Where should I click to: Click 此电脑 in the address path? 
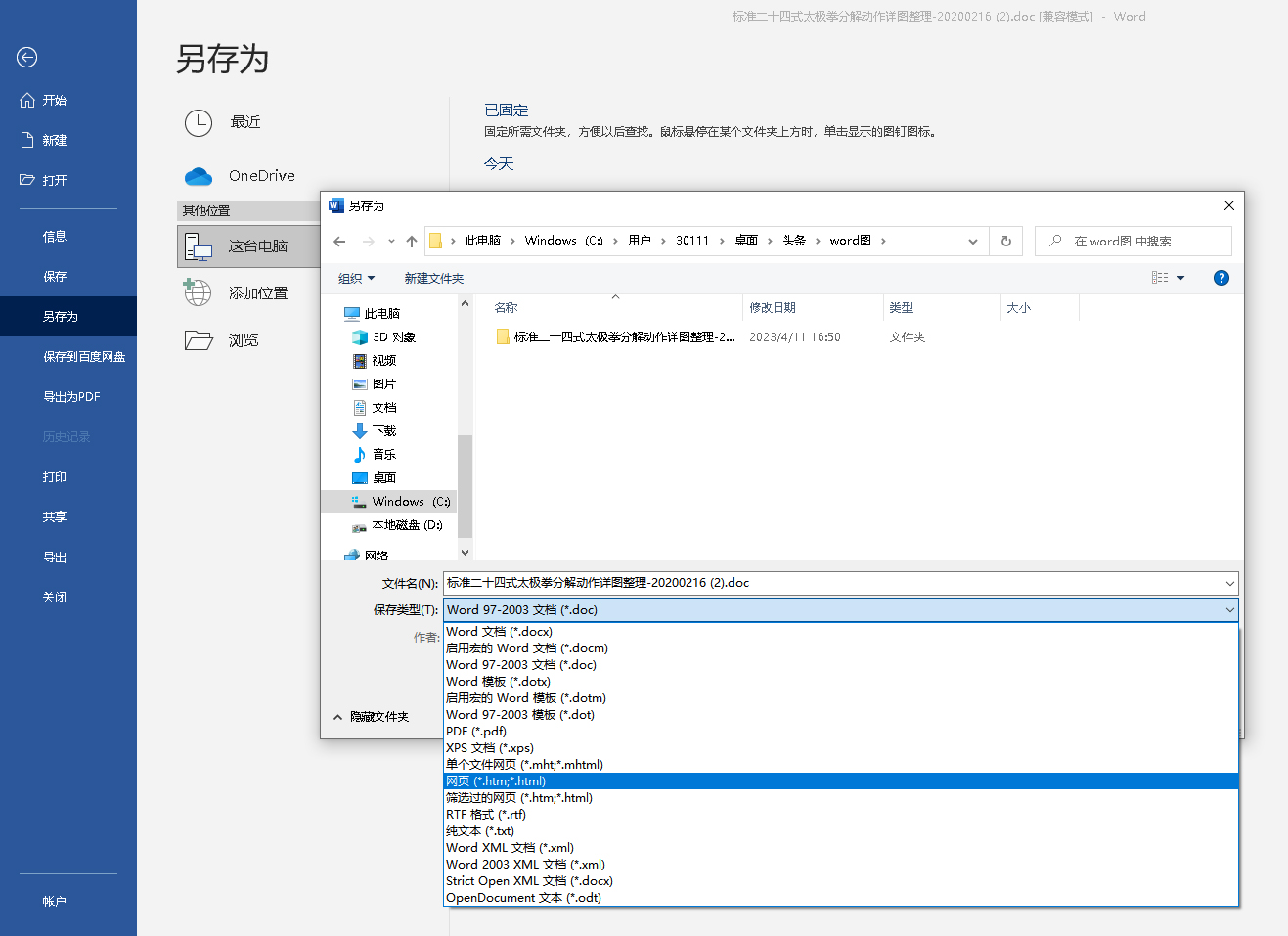pos(483,241)
